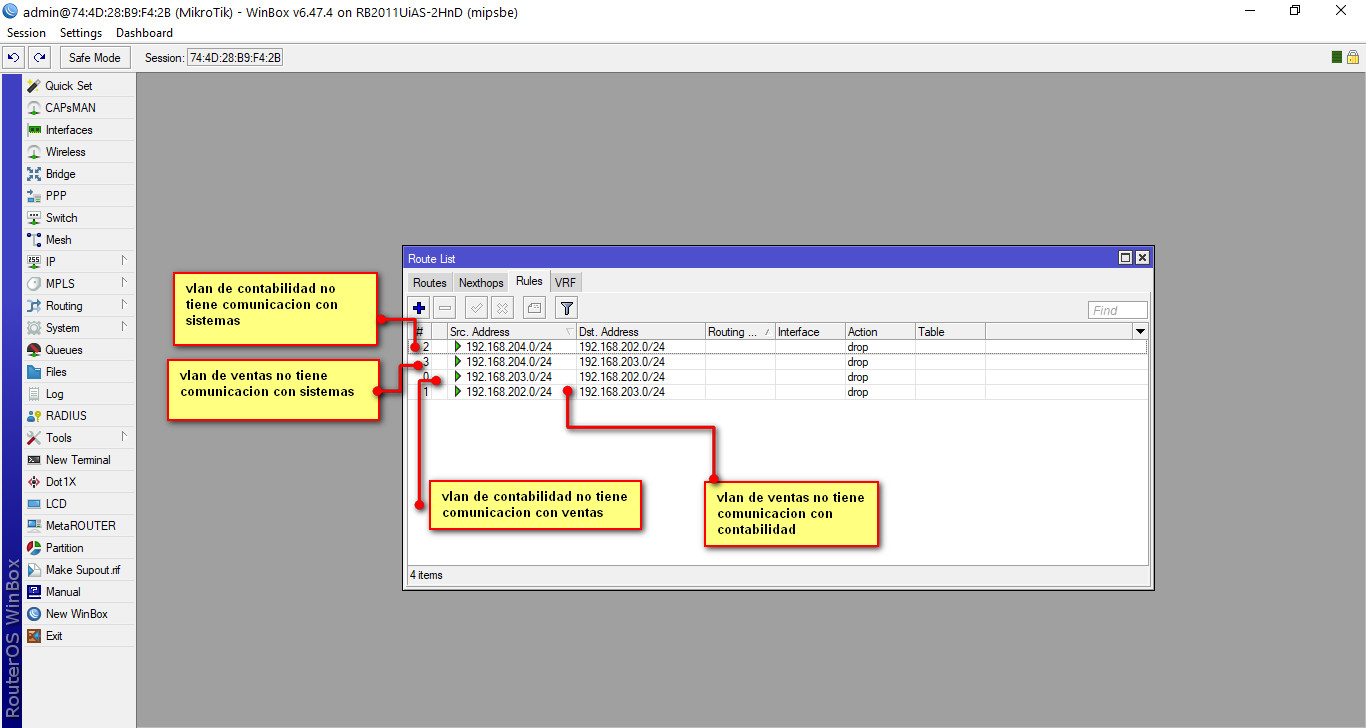Switch to the Nexthops tab
The image size is (1366, 728).
click(x=481, y=283)
